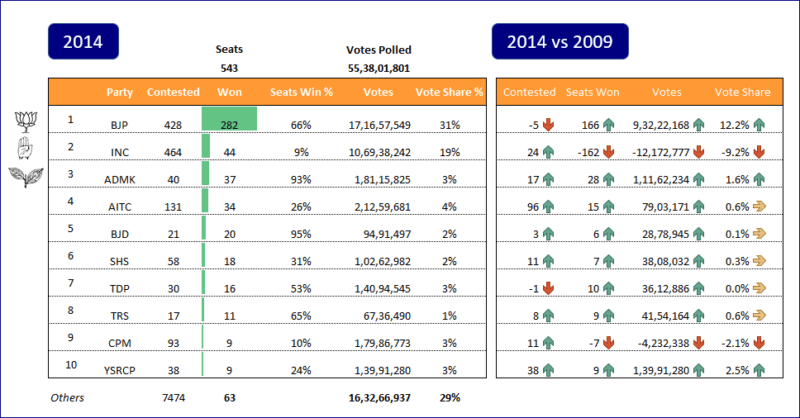Image resolution: width=800 pixels, height=418 pixels.
Task: Select the left table's Contested column header
Action: tap(173, 92)
